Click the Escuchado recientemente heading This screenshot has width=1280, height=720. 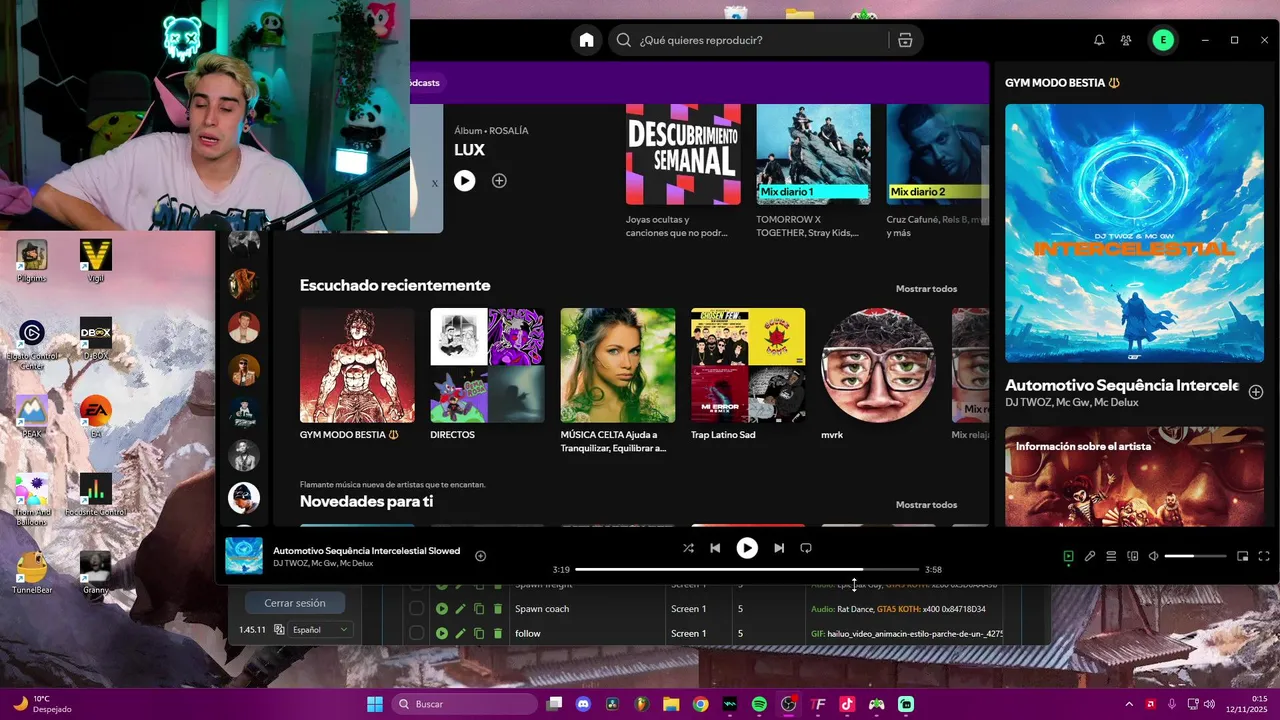(395, 286)
